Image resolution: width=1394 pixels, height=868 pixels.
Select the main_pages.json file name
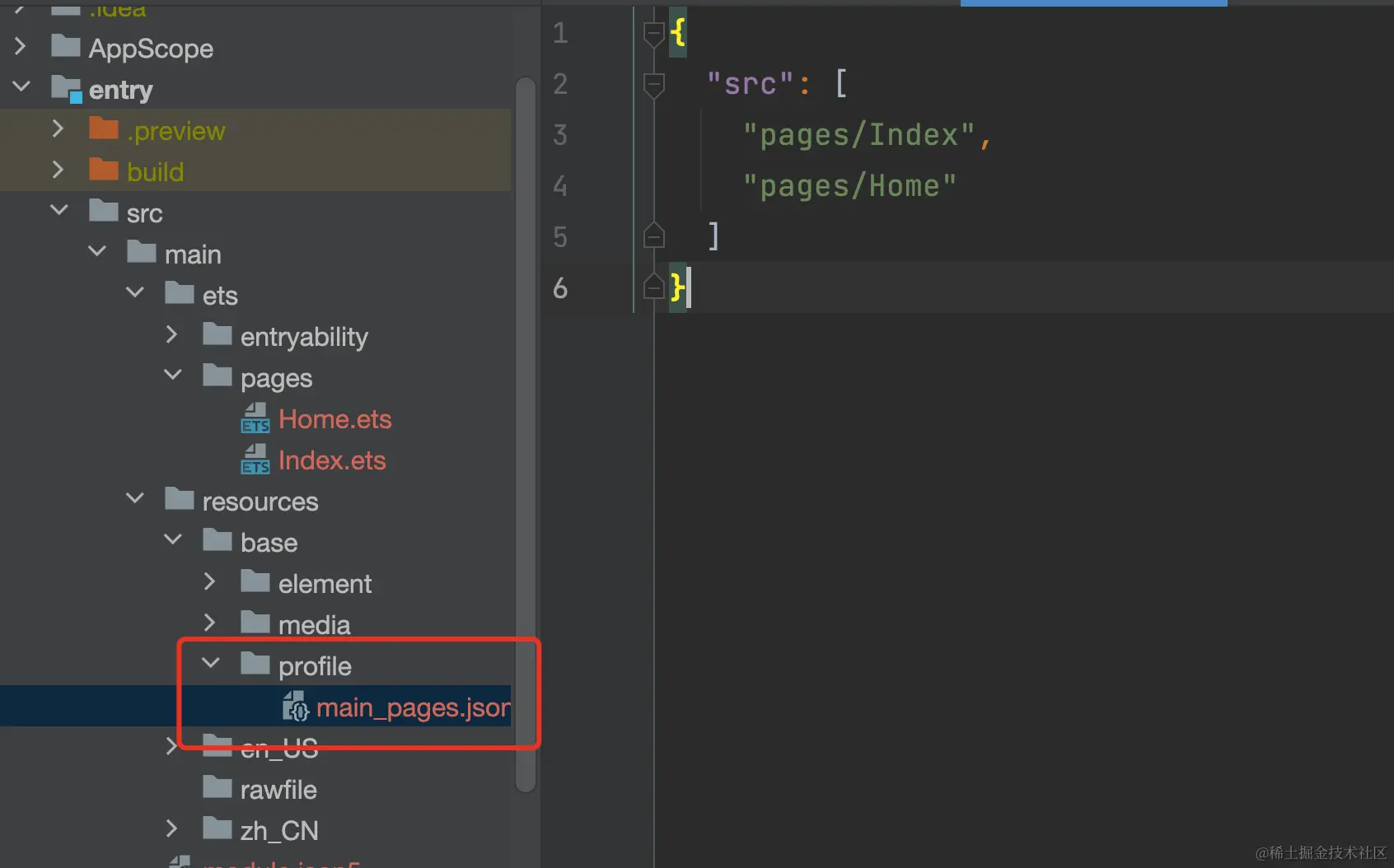(413, 707)
